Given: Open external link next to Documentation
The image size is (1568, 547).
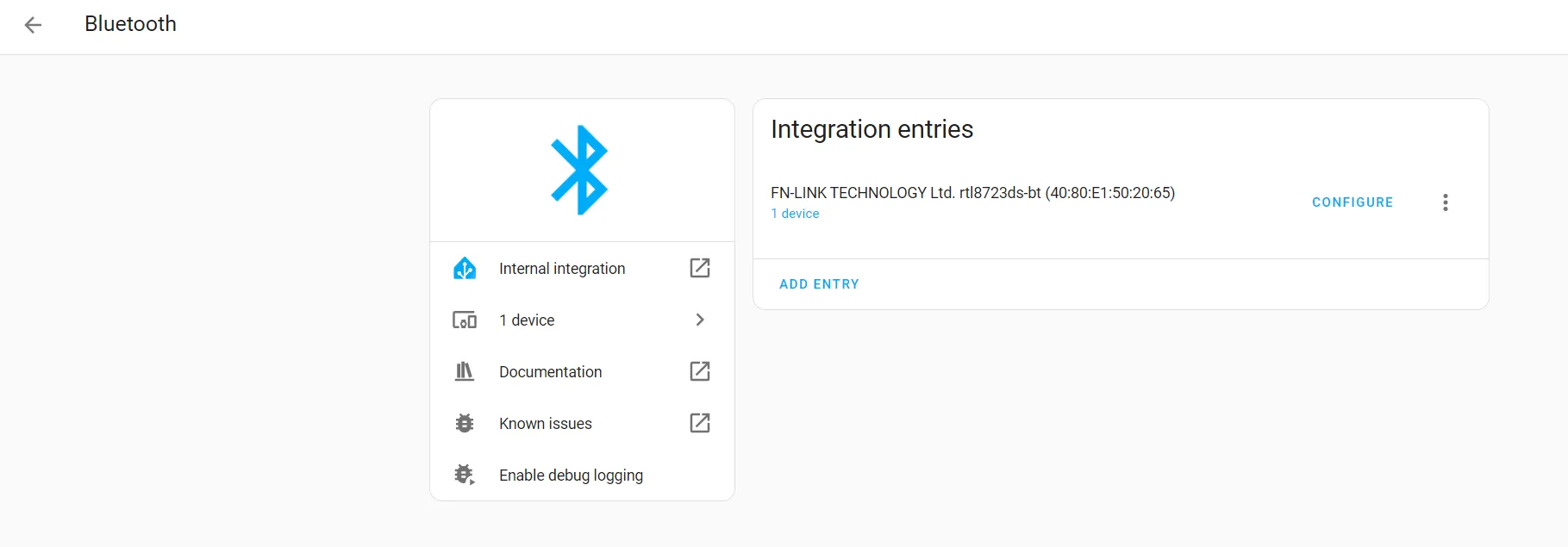Looking at the screenshot, I should [x=700, y=371].
